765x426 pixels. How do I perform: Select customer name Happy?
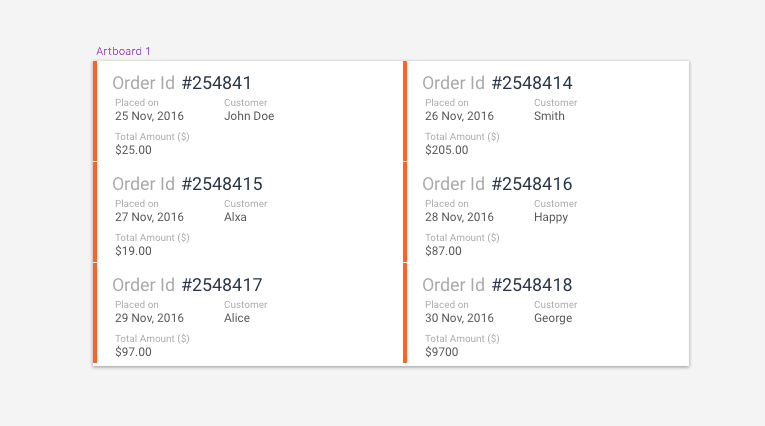[551, 217]
